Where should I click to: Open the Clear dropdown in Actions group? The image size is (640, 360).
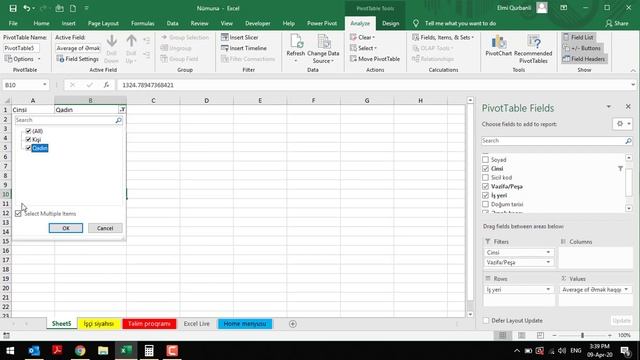pos(362,37)
